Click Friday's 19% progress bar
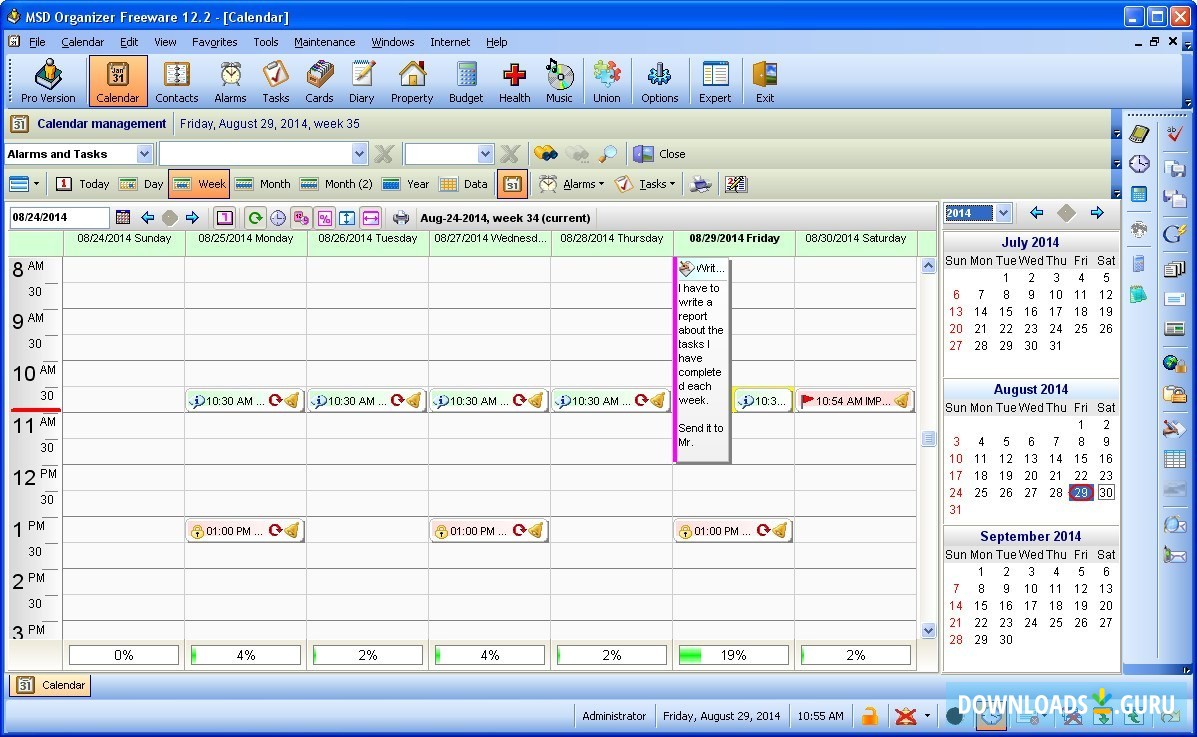 pos(733,655)
